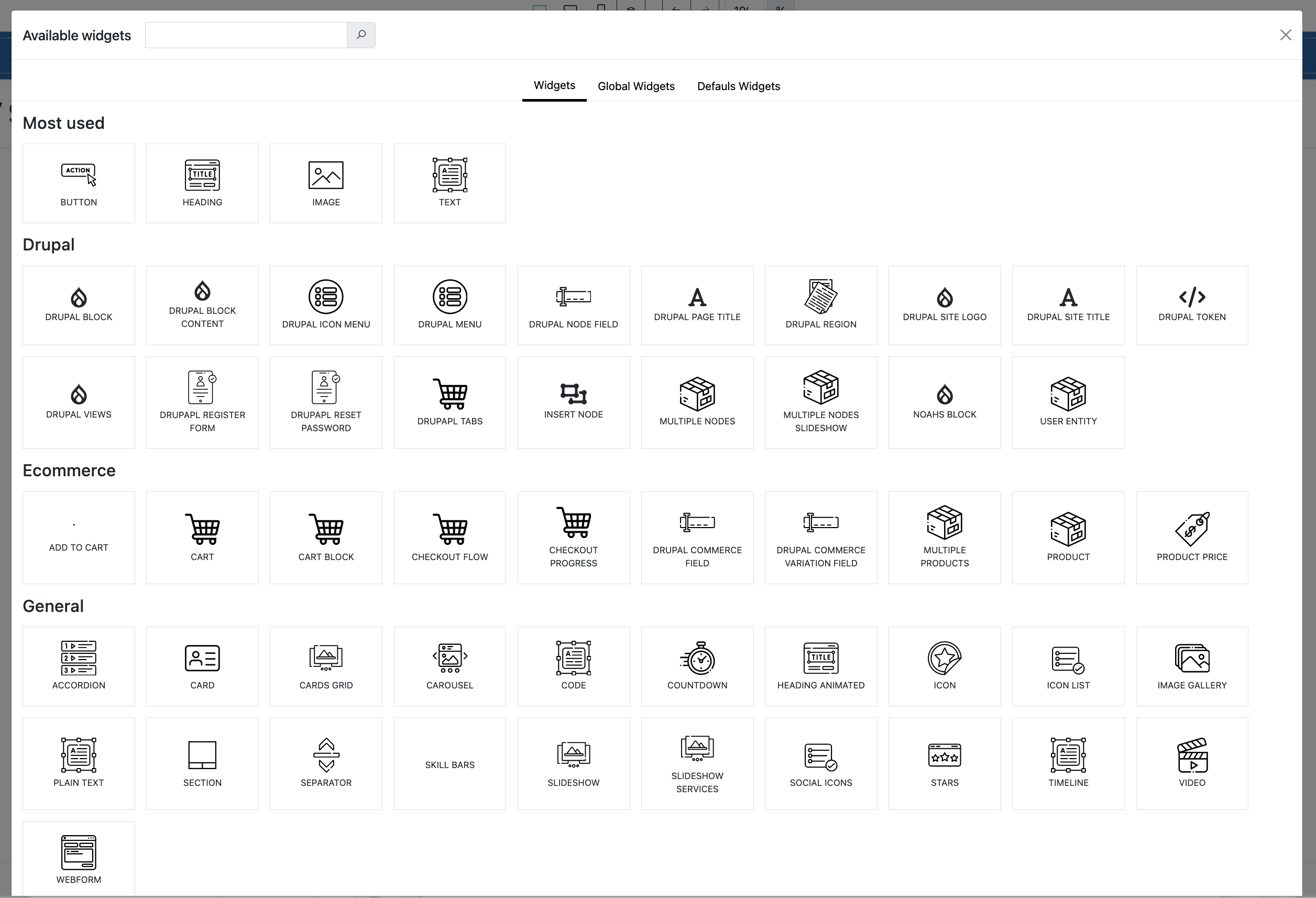Open the Global Widgets tab
The height and width of the screenshot is (898, 1316).
pos(636,86)
